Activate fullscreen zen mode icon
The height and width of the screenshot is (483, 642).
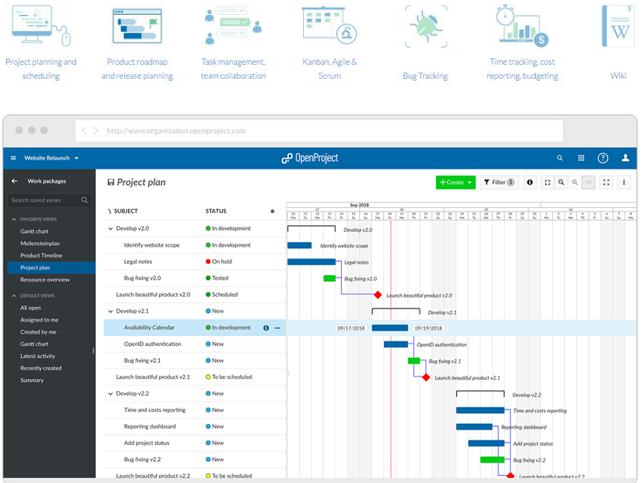(606, 182)
